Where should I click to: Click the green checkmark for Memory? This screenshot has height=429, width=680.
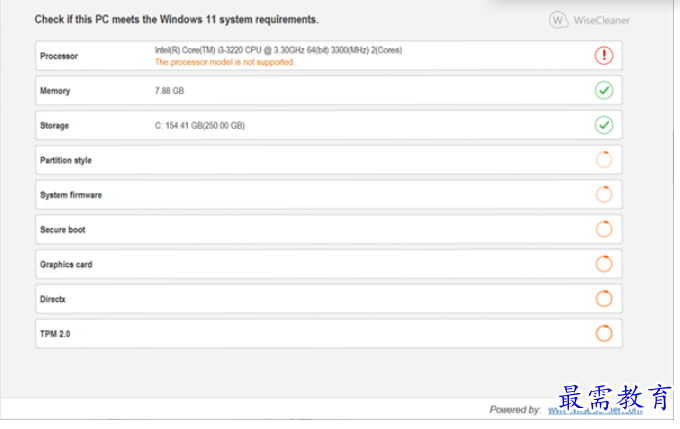604,90
